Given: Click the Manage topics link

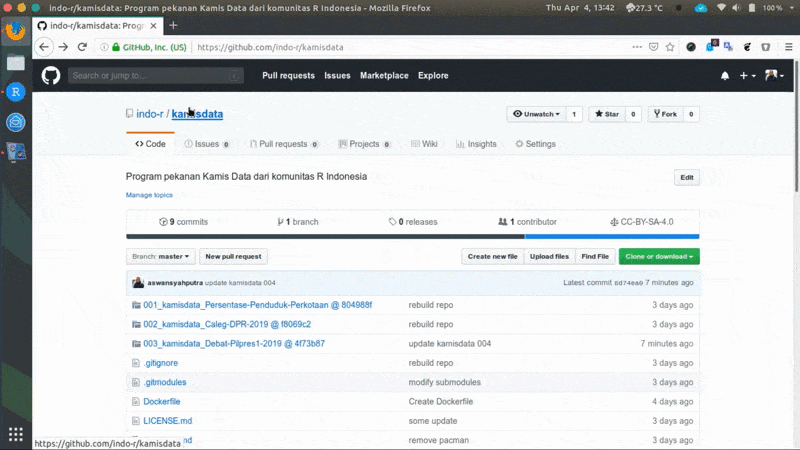Looking at the screenshot, I should [x=149, y=195].
